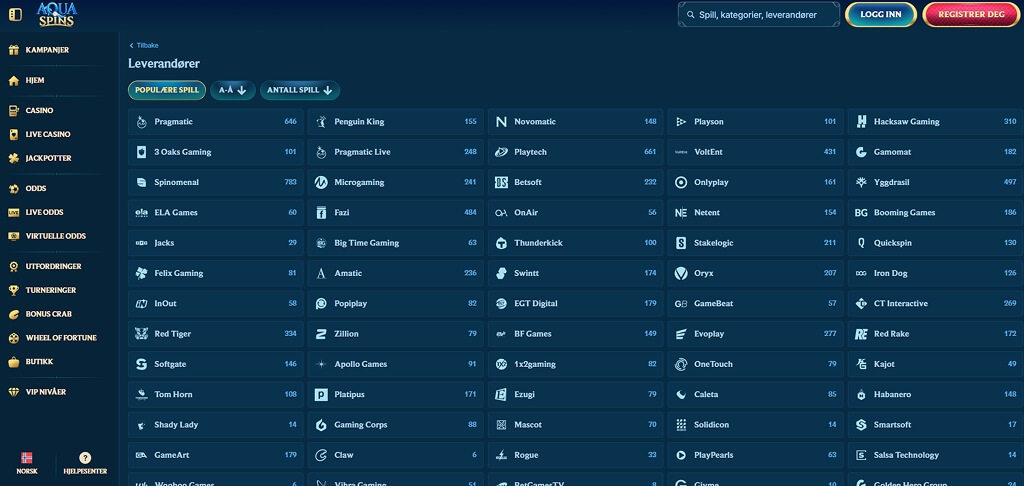Open the Ezugi provider card
The width and height of the screenshot is (1024, 486).
575,395
